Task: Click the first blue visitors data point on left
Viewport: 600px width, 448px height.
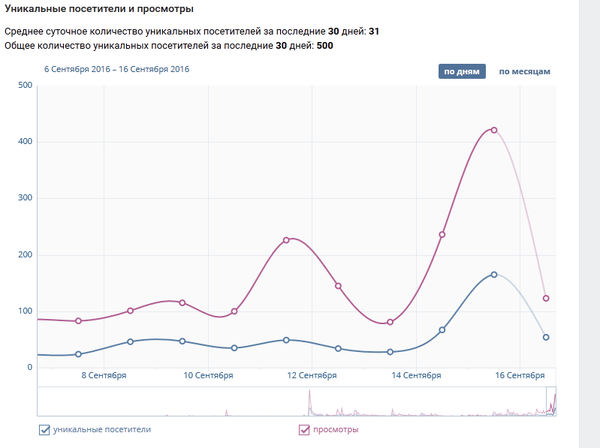Action: [x=78, y=354]
